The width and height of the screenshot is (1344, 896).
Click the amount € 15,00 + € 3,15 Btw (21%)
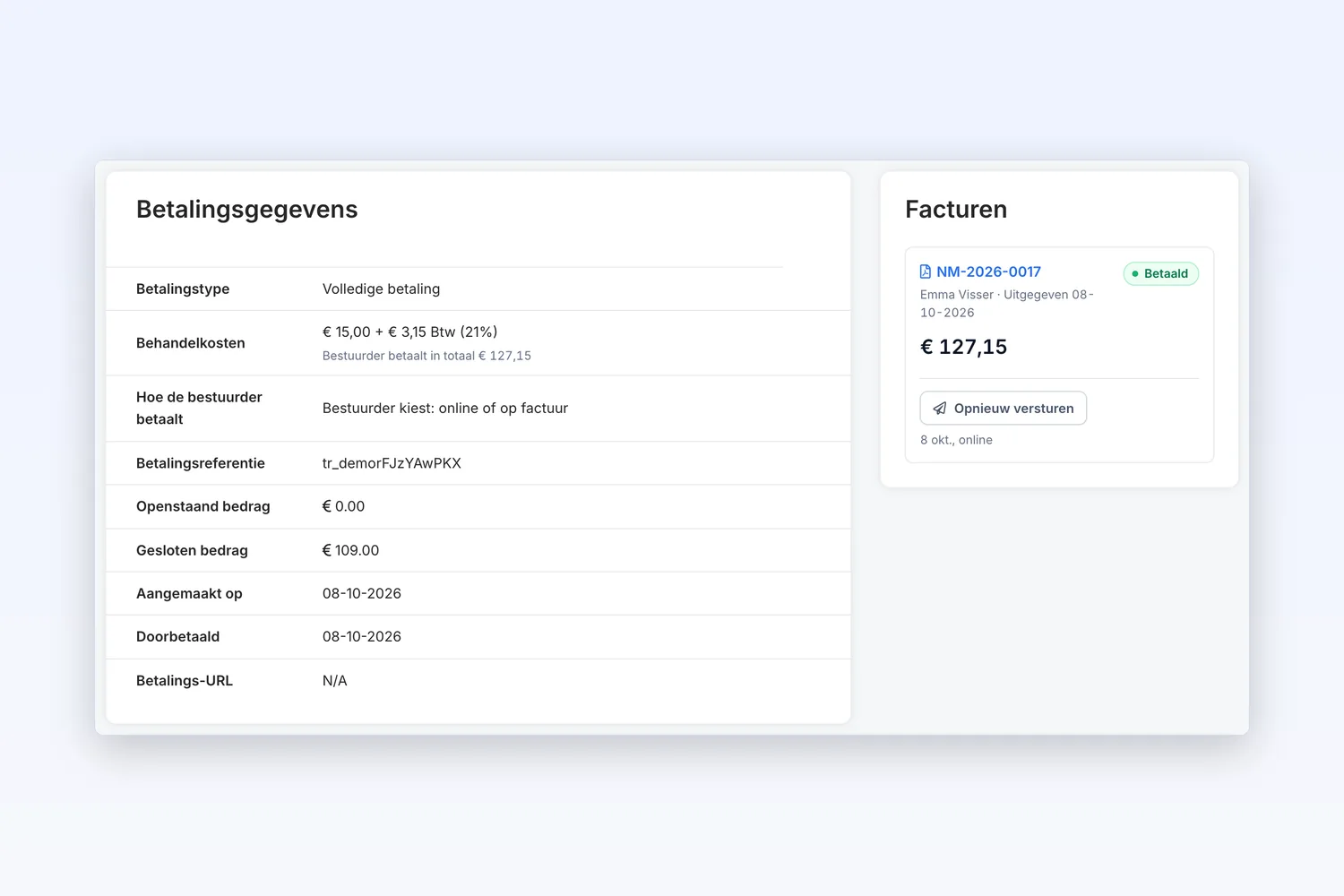click(409, 332)
